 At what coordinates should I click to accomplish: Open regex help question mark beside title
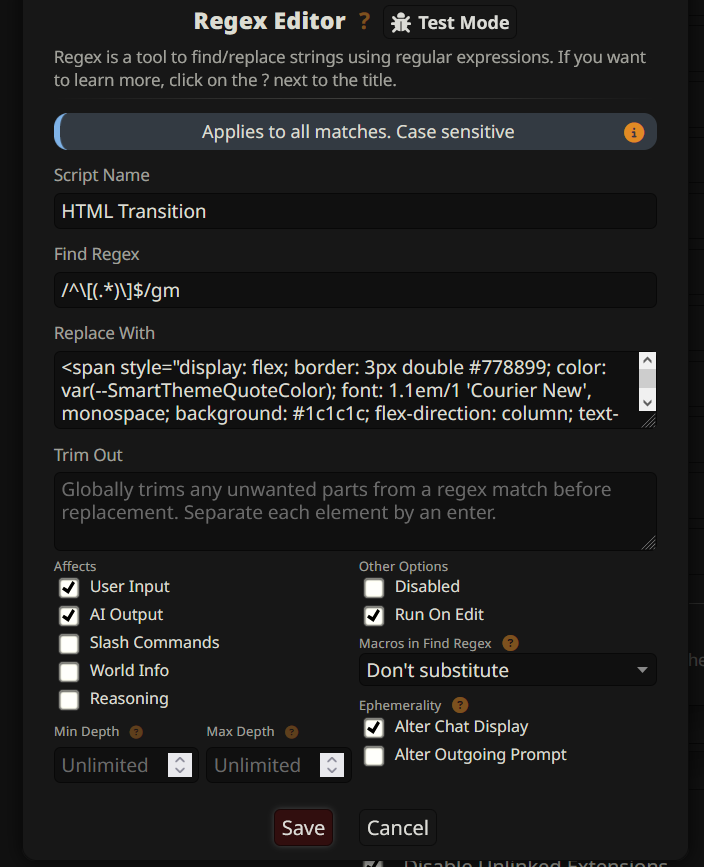[x=364, y=22]
